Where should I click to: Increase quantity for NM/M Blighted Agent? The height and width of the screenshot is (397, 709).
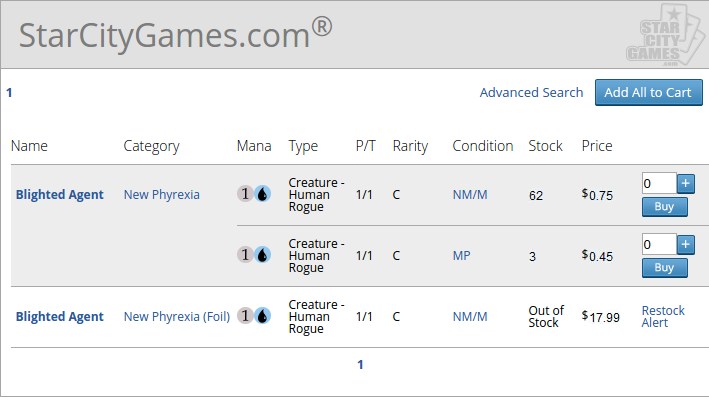click(x=685, y=184)
